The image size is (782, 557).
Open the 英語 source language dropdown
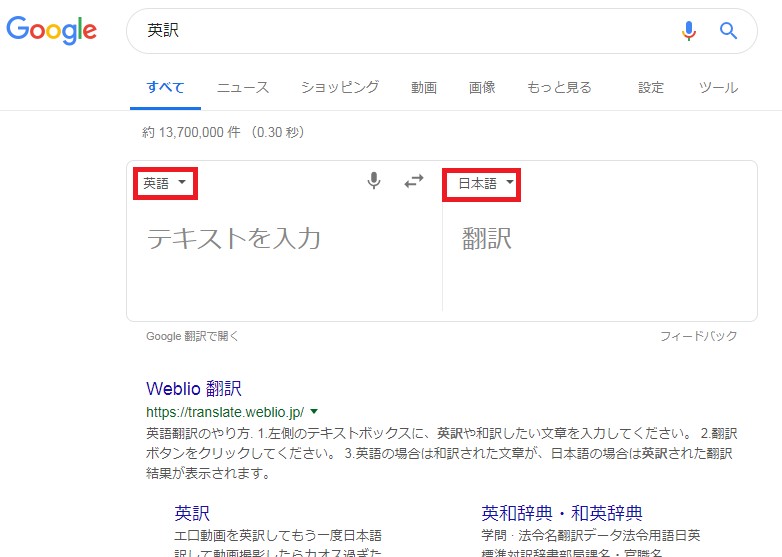pos(165,183)
